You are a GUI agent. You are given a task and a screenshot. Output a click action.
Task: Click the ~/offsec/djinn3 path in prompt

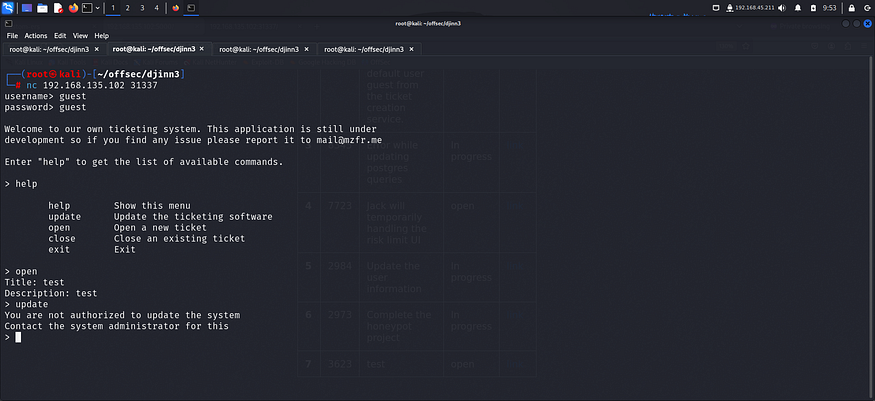(138, 74)
